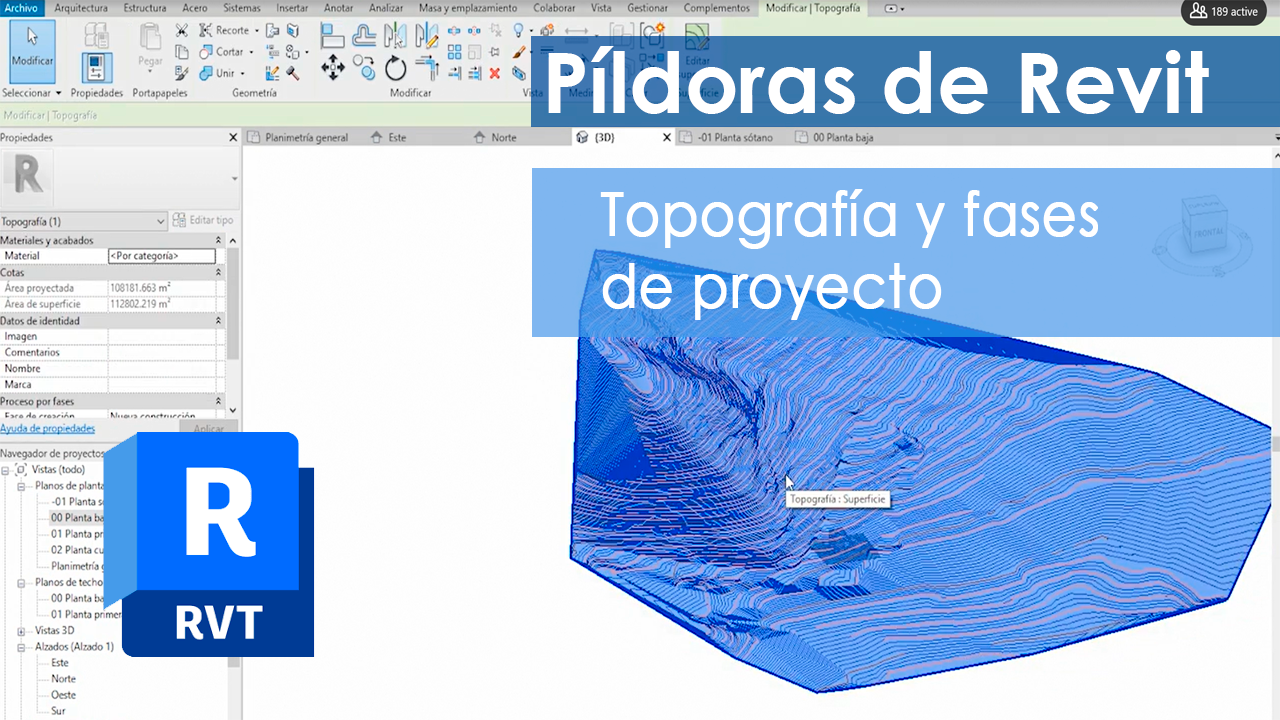Collapse Proceso por fases section
The height and width of the screenshot is (720, 1280).
[x=219, y=402]
